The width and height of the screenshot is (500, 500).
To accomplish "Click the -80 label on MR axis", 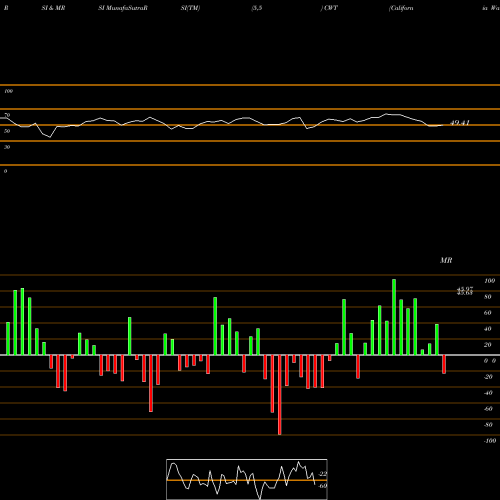I will (488, 425).
